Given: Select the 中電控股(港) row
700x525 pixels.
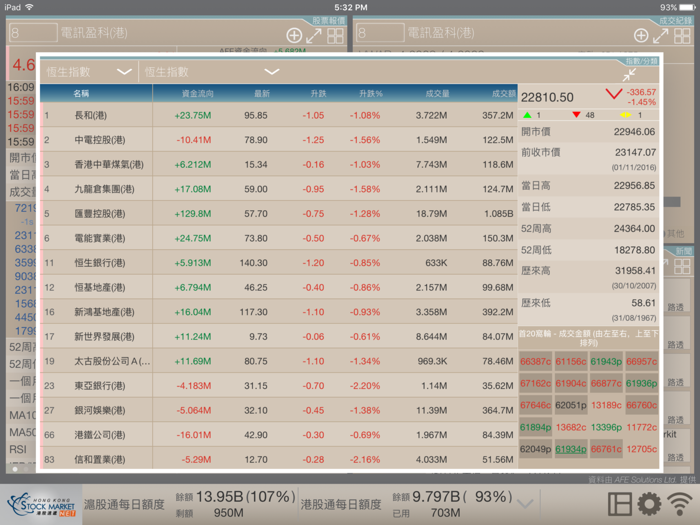Looking at the screenshot, I should pos(279,140).
